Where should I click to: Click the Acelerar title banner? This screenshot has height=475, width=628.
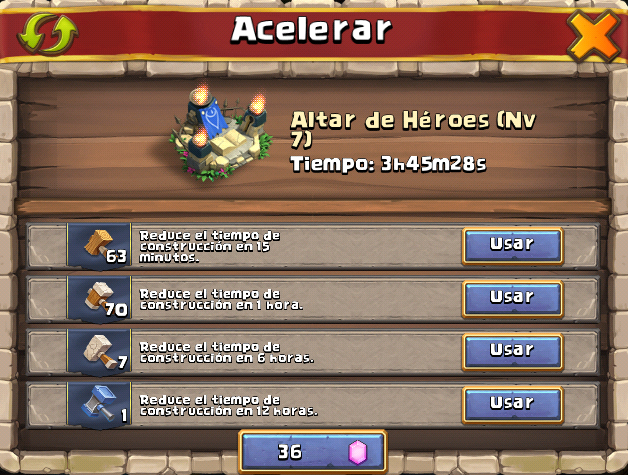[312, 29]
